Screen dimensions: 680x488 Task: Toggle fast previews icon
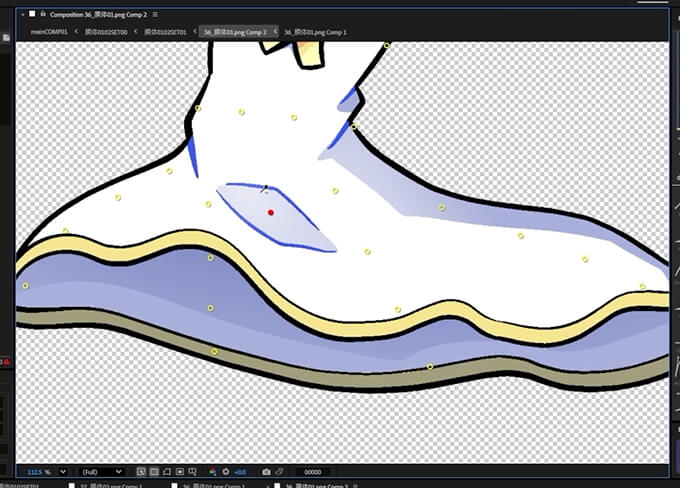pos(141,471)
